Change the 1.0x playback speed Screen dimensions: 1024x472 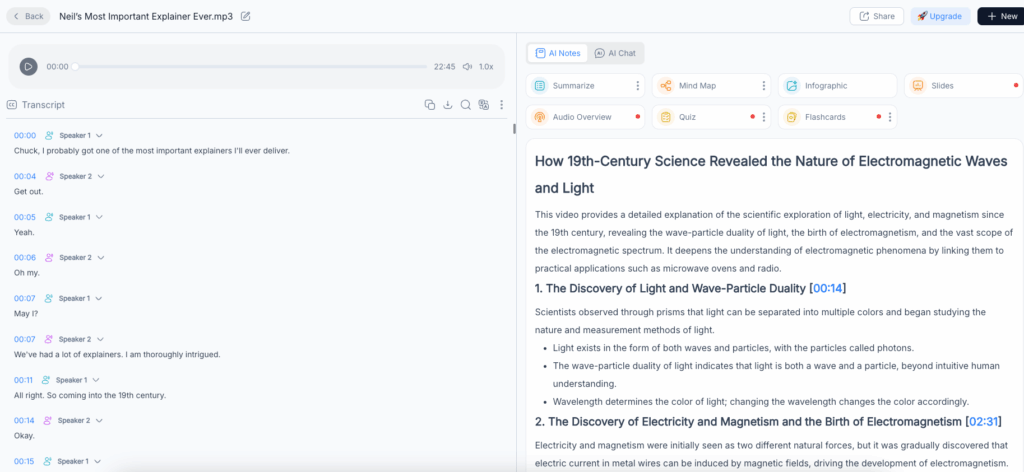tap(486, 67)
